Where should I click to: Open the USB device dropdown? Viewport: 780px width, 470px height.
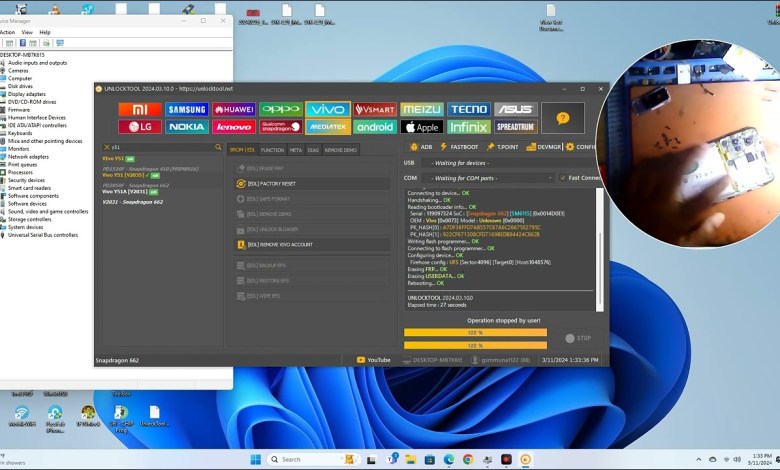coord(490,163)
